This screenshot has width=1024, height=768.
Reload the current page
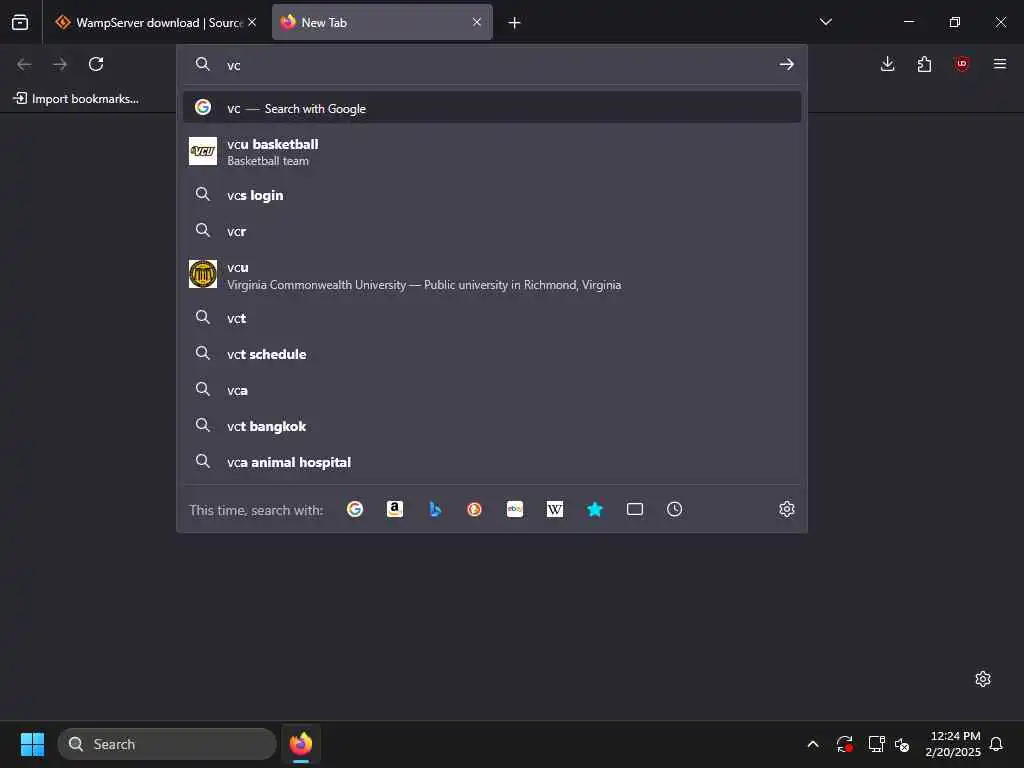(96, 64)
